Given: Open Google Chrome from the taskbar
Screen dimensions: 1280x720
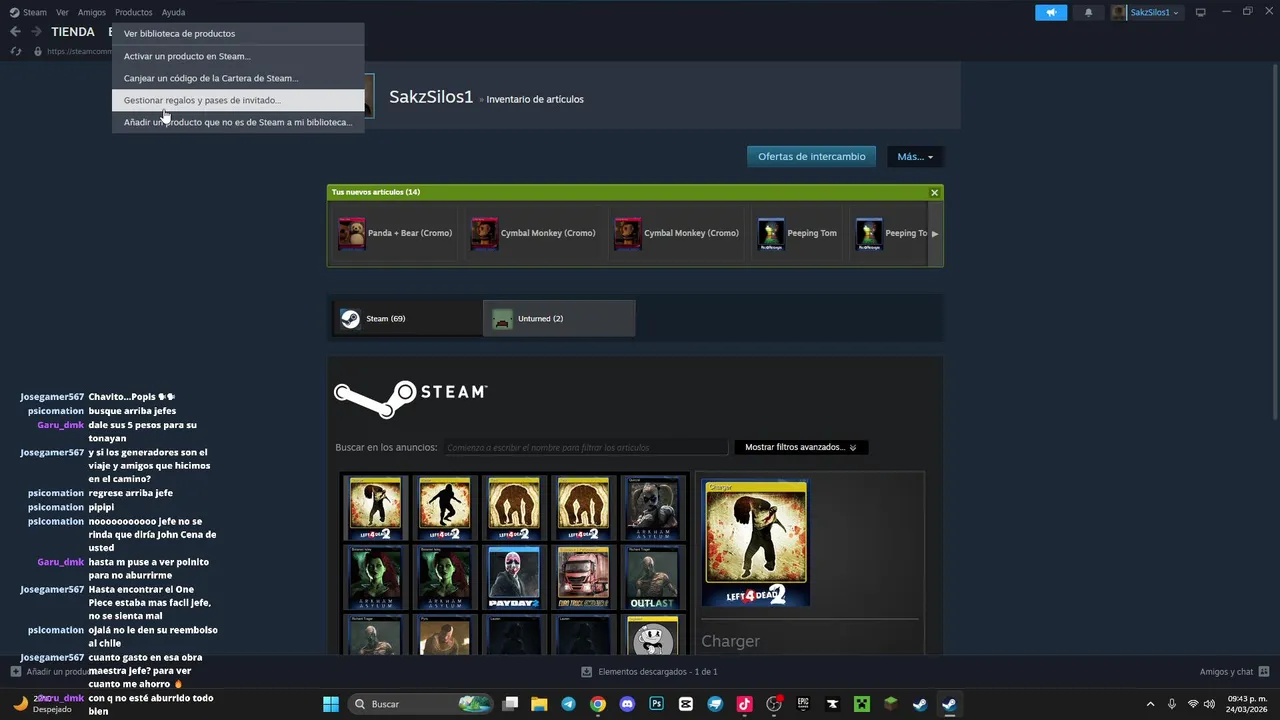Looking at the screenshot, I should click(598, 704).
